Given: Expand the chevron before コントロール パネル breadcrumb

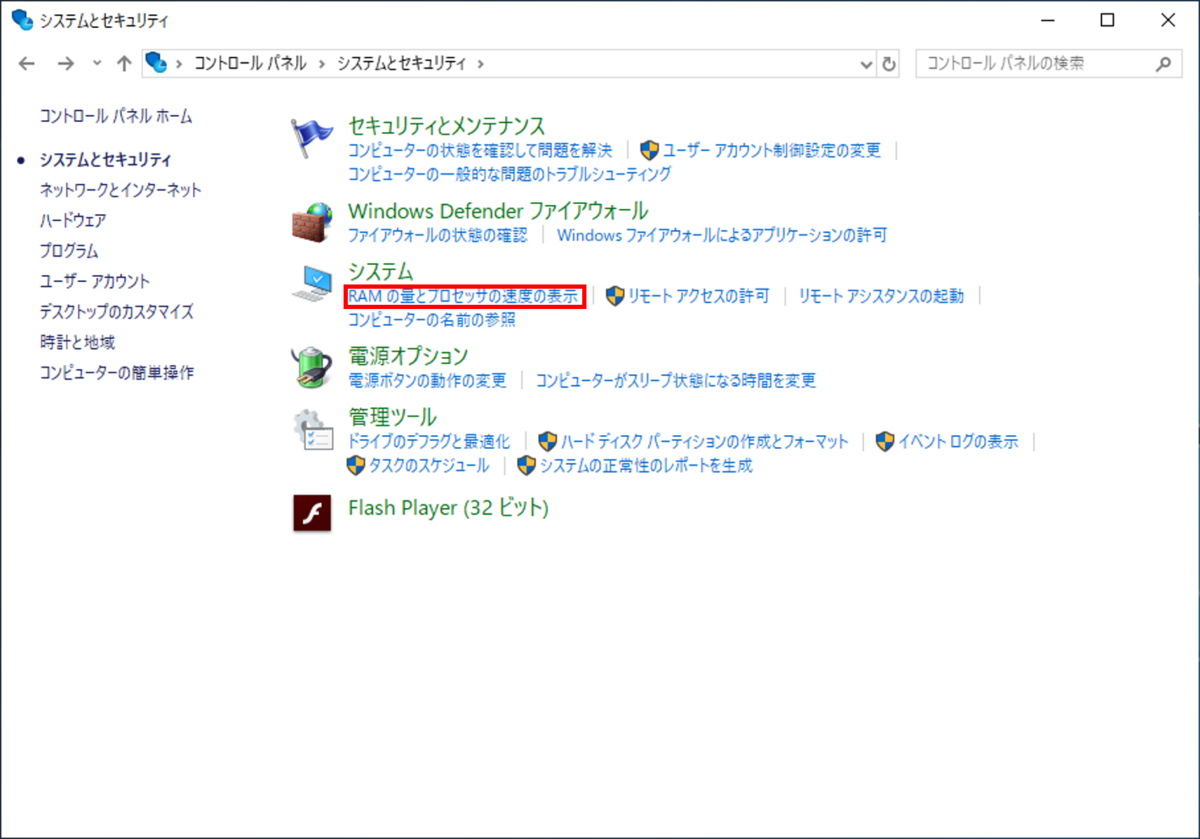Looking at the screenshot, I should point(178,63).
